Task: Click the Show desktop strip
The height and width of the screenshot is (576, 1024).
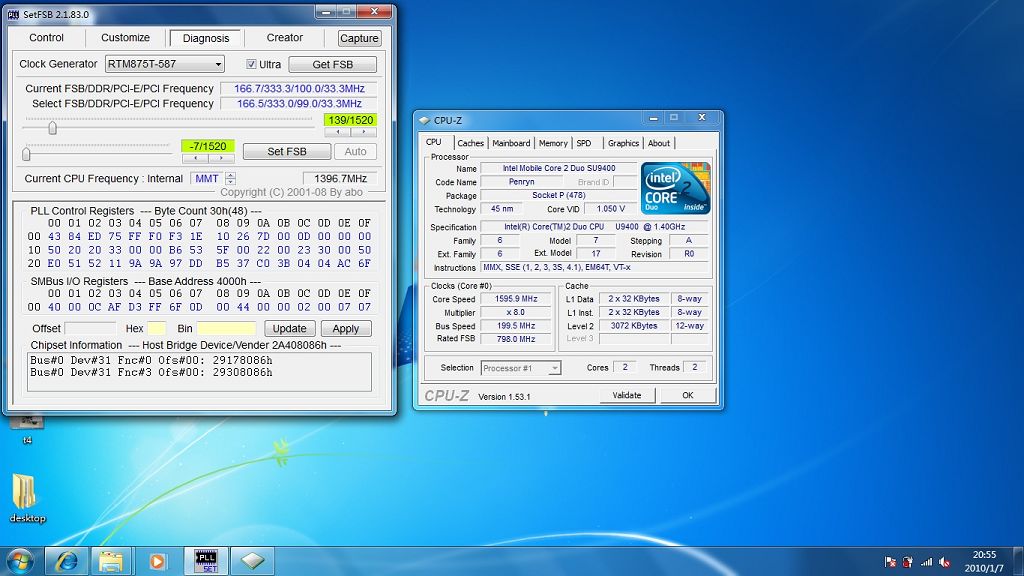Action: point(1019,562)
